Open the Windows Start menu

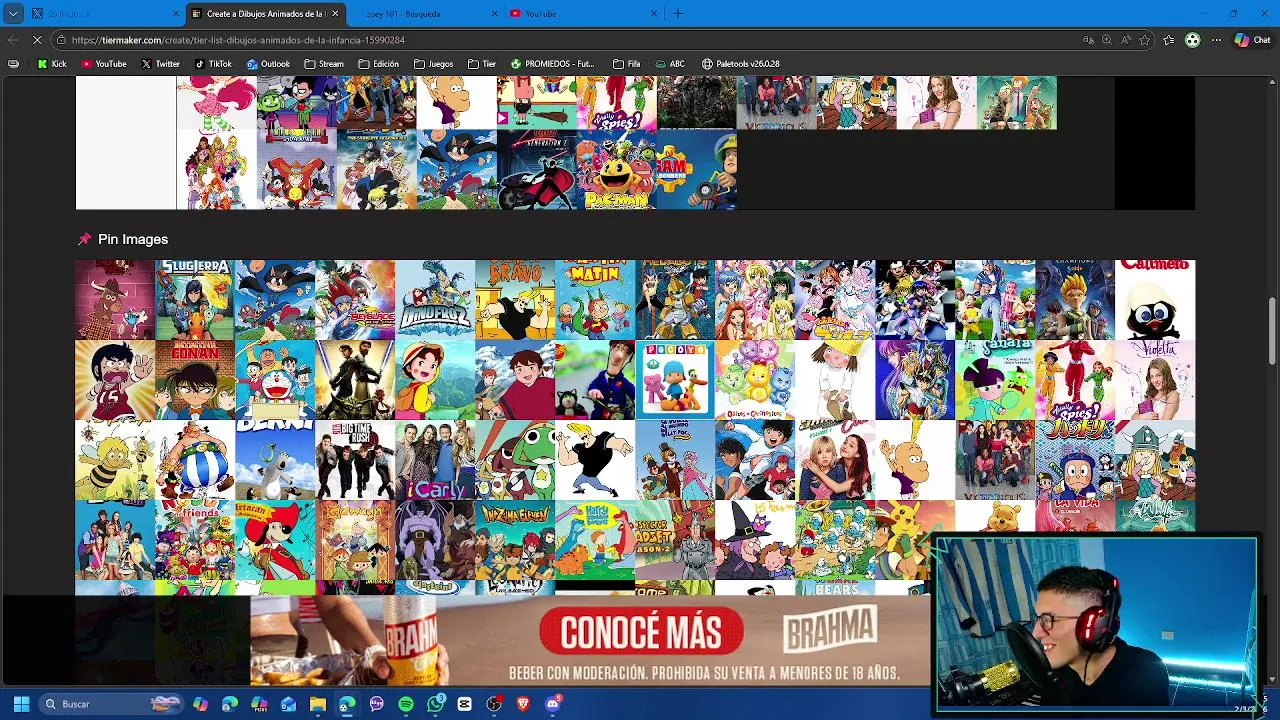21,704
